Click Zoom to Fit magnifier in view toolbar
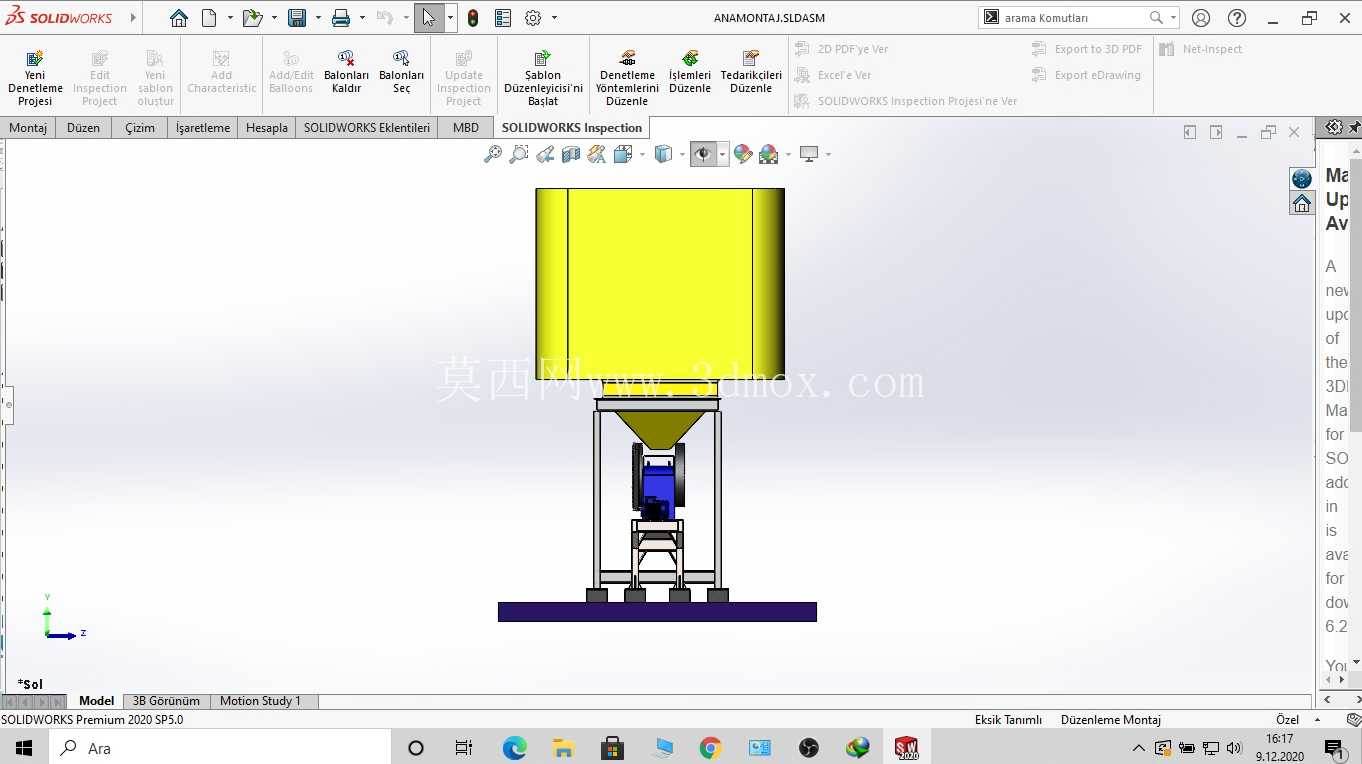 pyautogui.click(x=493, y=154)
